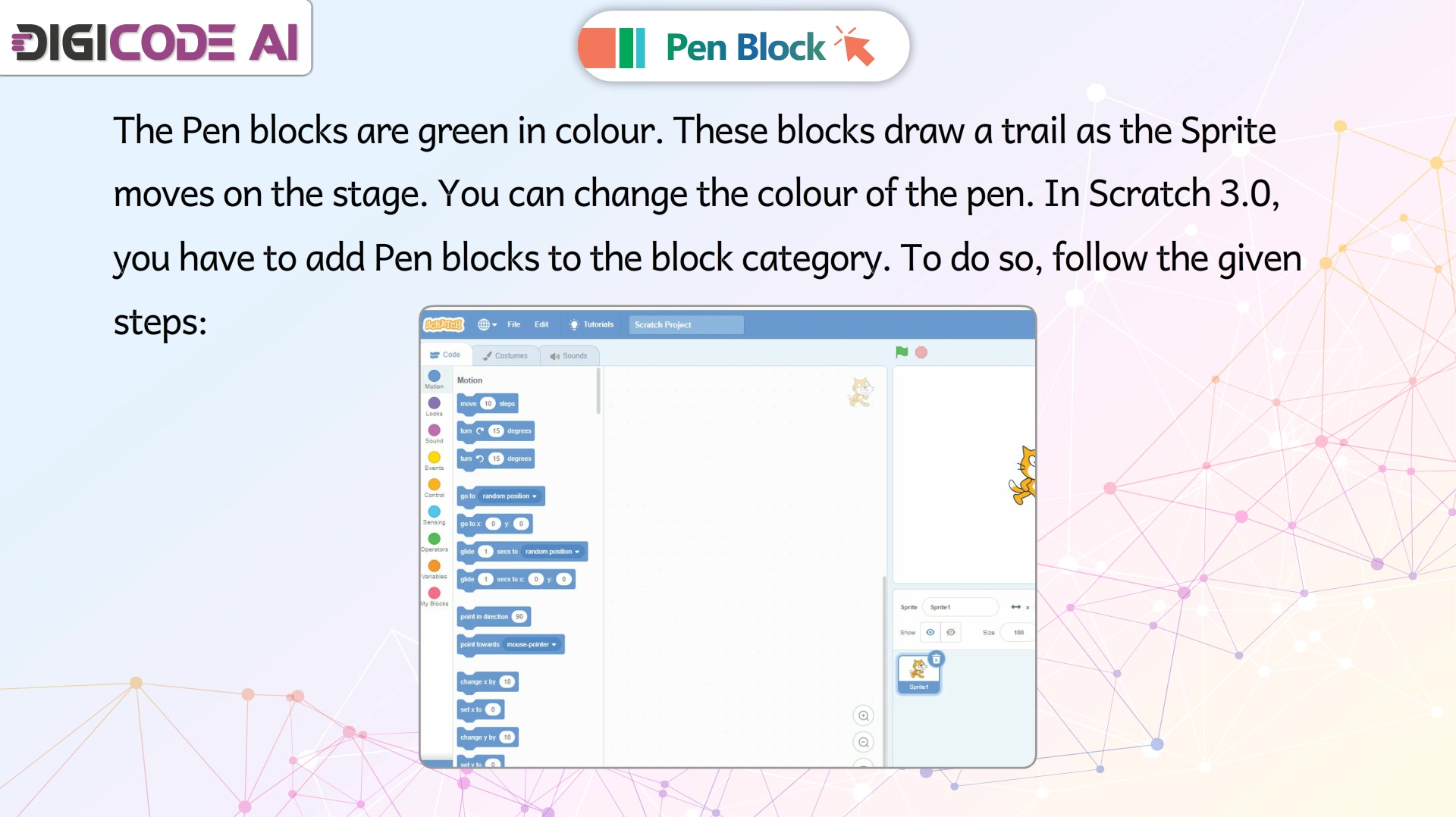1456x817 pixels.
Task: Delete Sprite1 using the trash icon
Action: (x=937, y=659)
